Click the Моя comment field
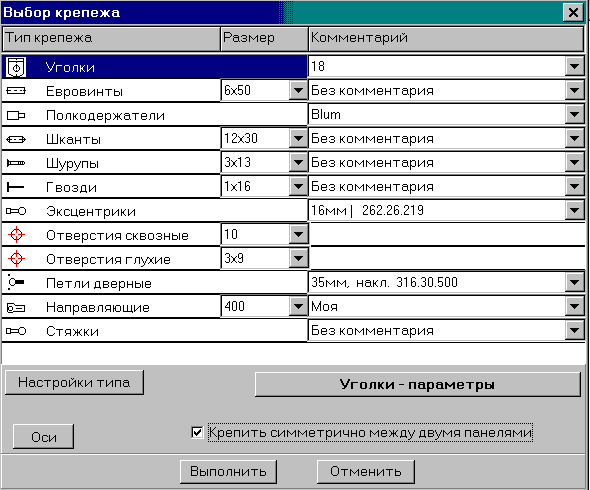Image resolution: width=590 pixels, height=490 pixels. 437,306
